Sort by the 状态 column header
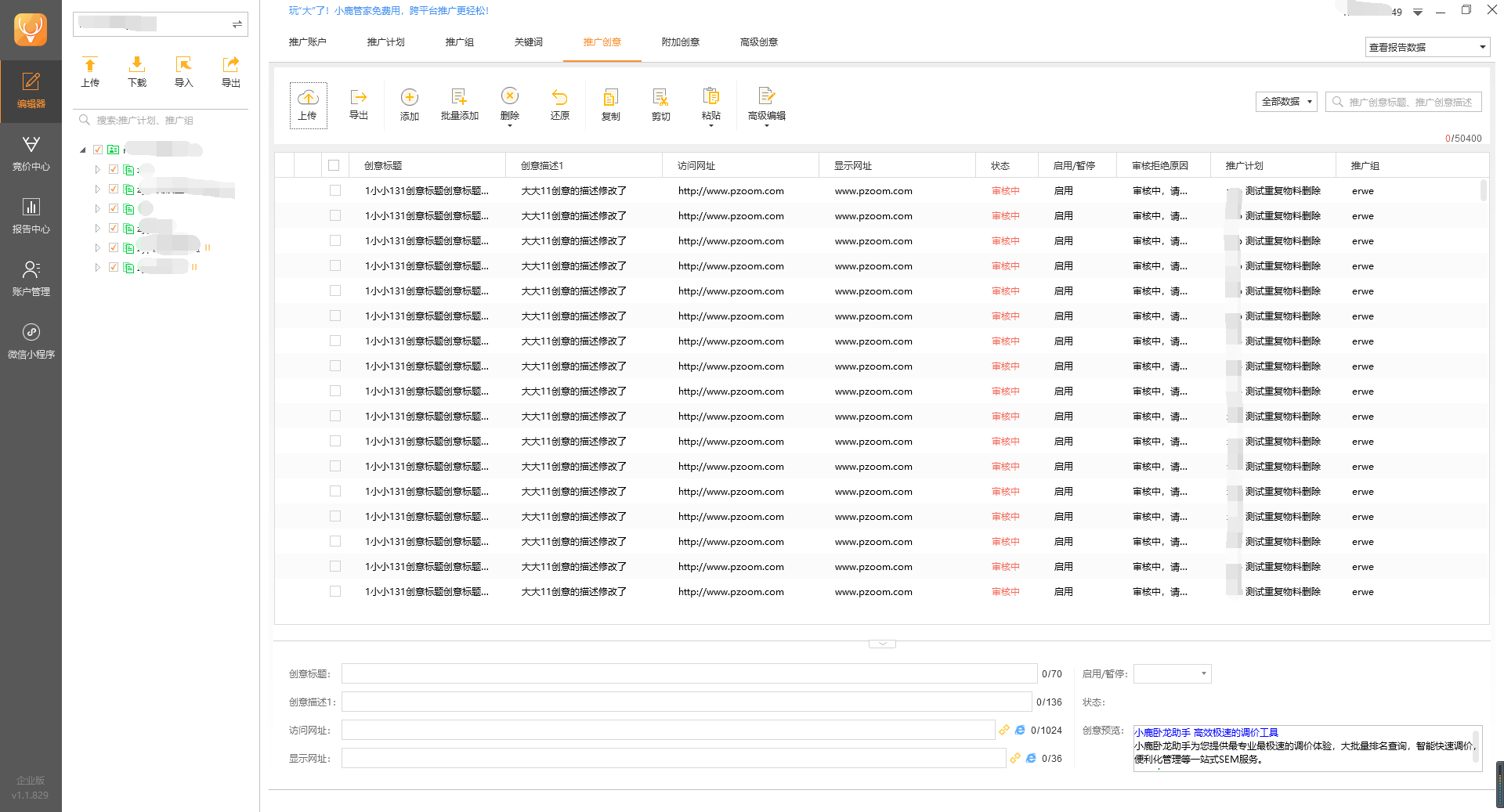The height and width of the screenshot is (812, 1504). click(1007, 165)
